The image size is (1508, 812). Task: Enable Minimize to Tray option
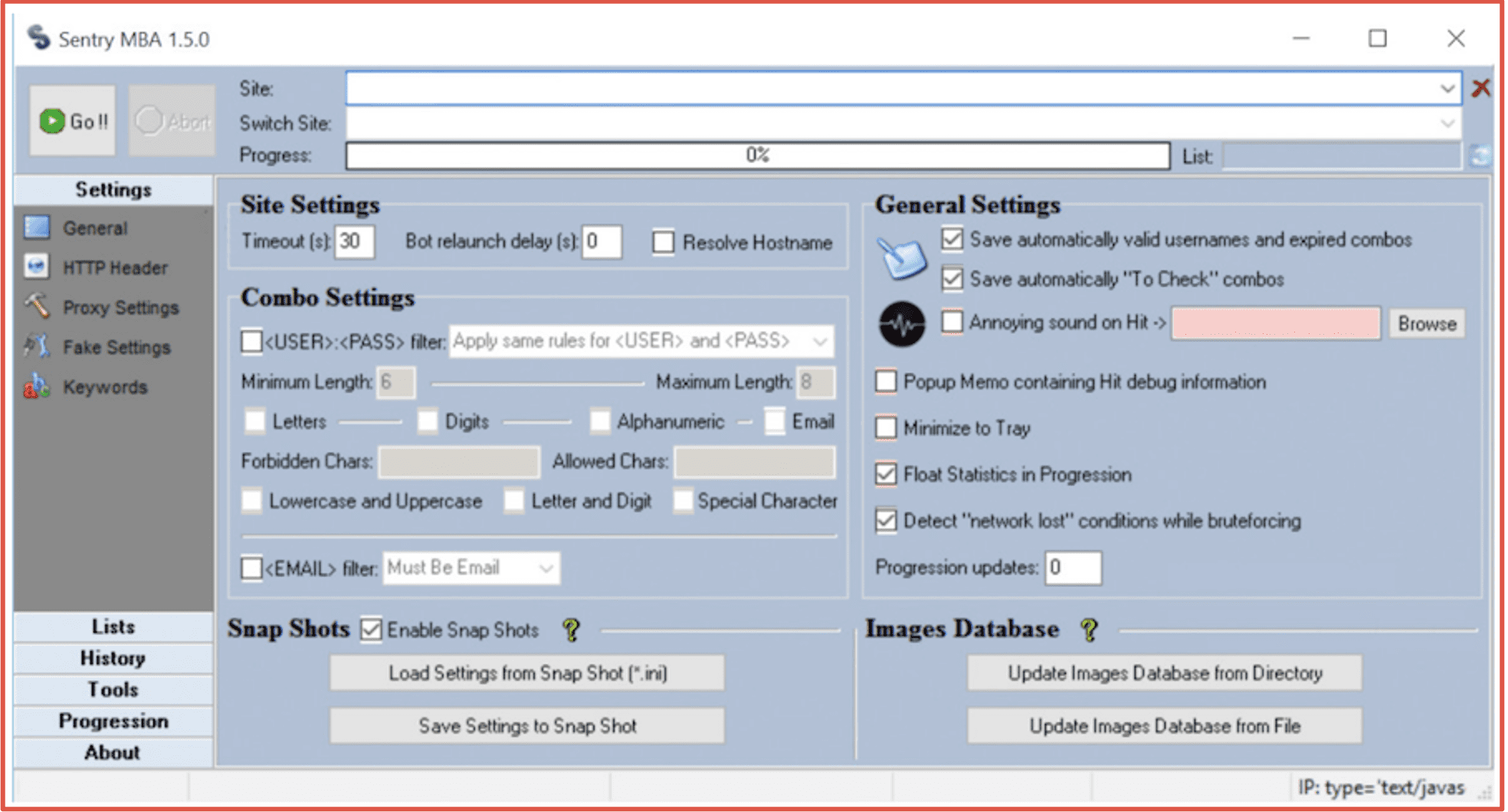point(887,427)
